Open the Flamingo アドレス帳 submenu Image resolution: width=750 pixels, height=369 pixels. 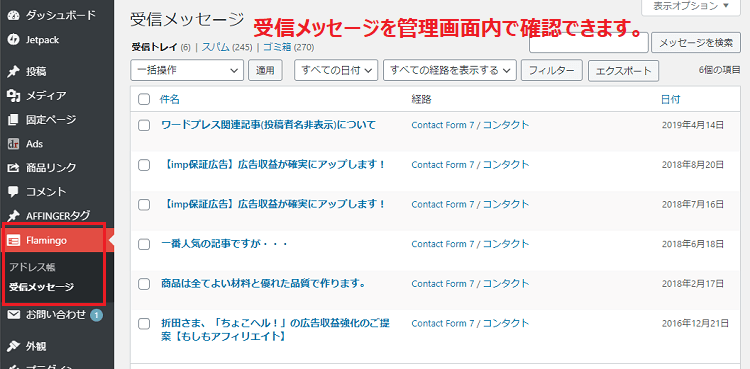(x=33, y=268)
